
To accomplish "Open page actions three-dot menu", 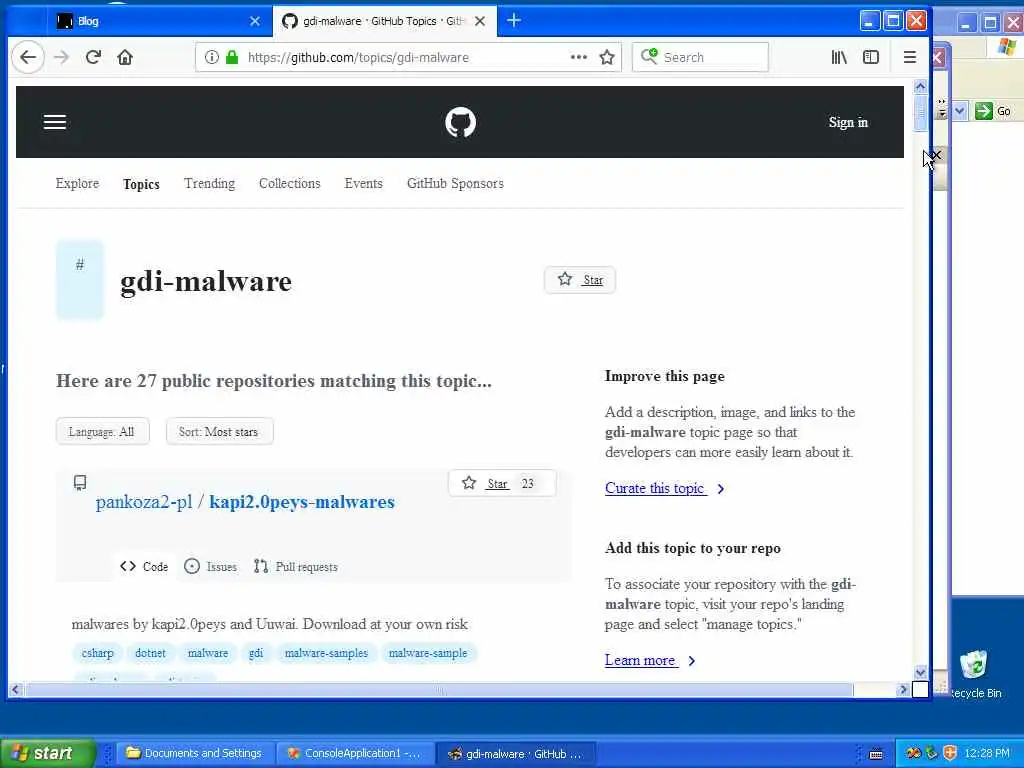I will tap(579, 57).
